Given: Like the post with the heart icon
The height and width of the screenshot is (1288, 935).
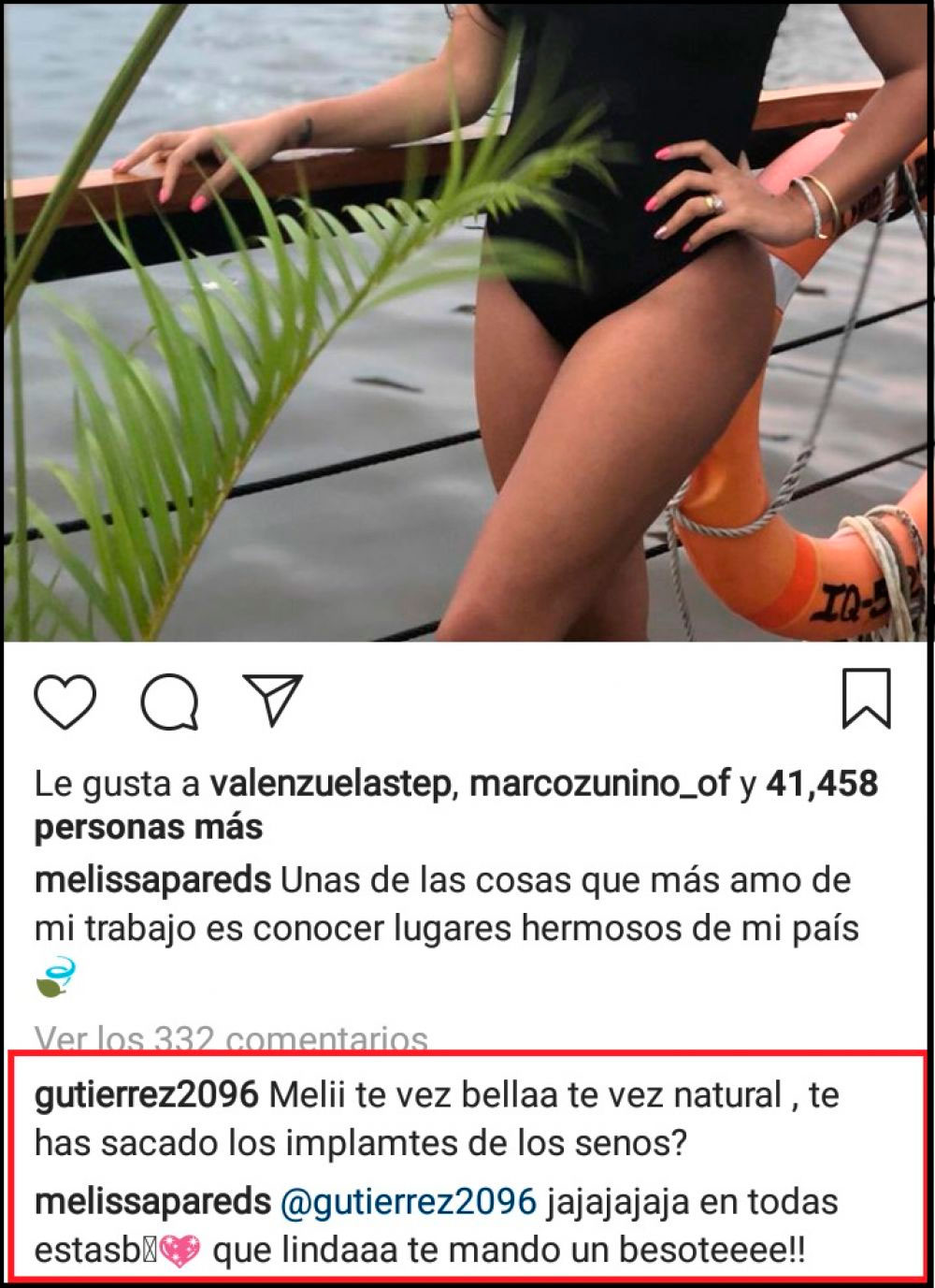Looking at the screenshot, I should (65, 701).
